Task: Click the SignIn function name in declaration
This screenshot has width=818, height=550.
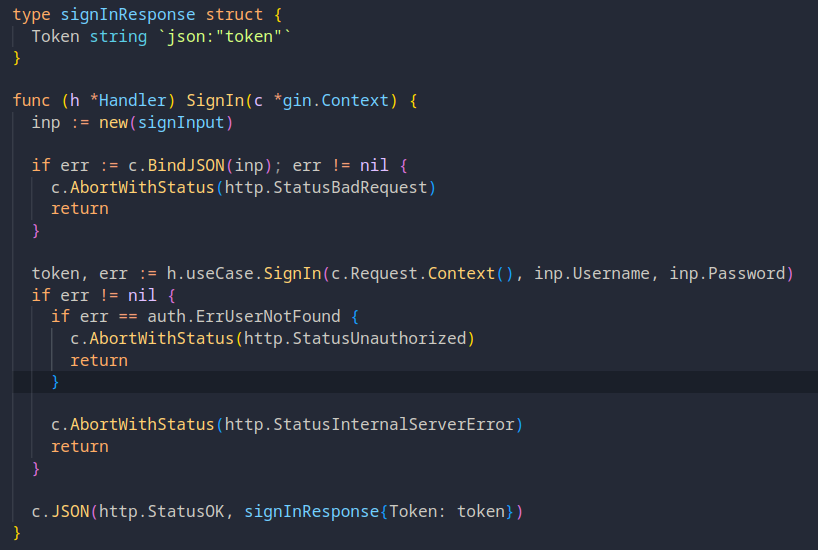Action: click(x=215, y=100)
